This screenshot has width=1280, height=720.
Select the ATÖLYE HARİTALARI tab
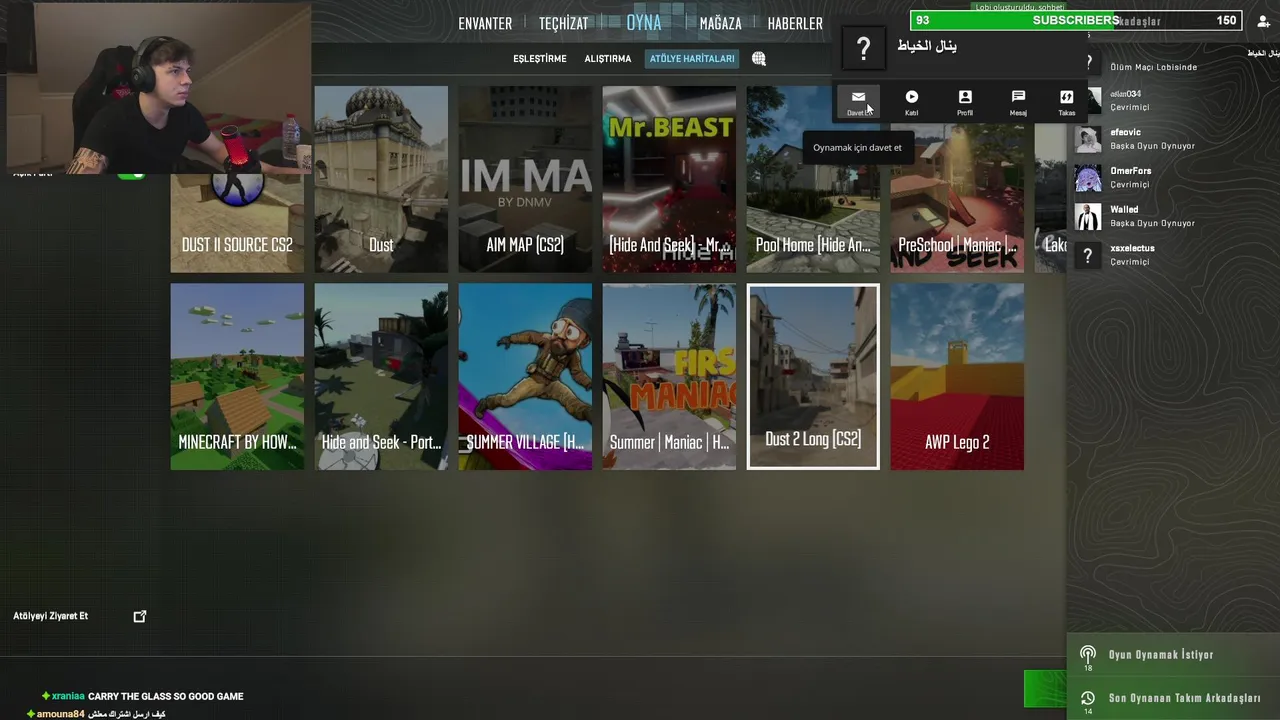click(692, 59)
